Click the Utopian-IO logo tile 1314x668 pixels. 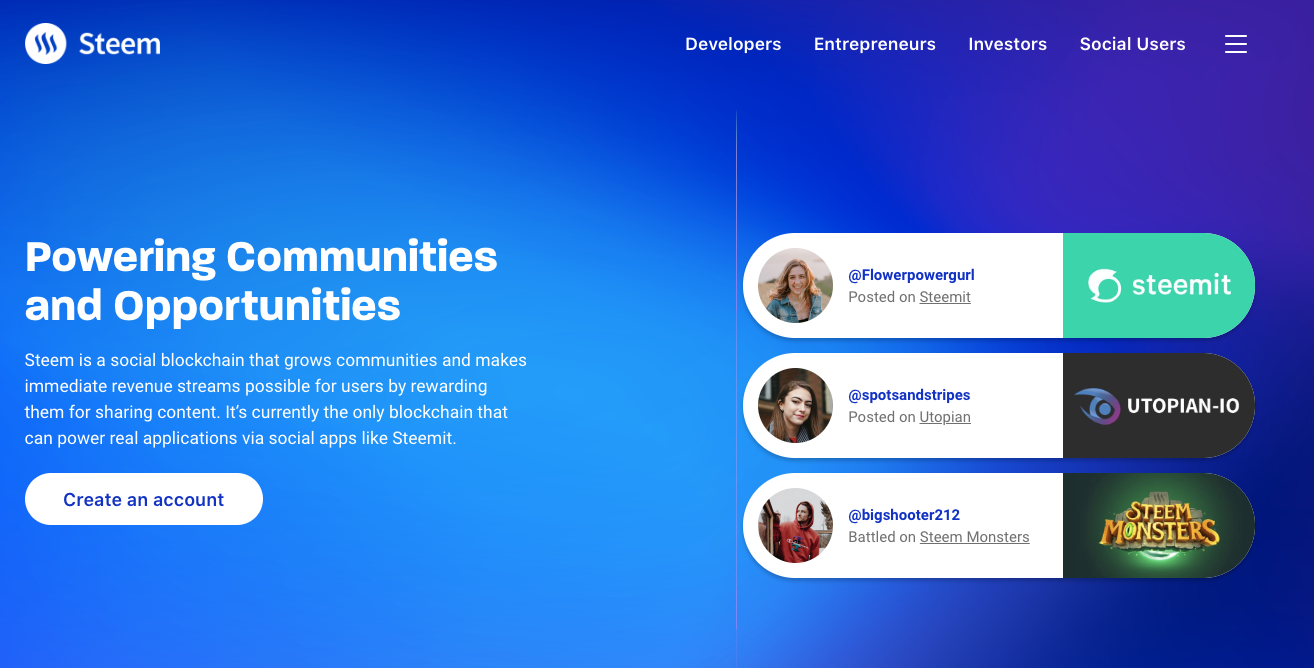1159,405
